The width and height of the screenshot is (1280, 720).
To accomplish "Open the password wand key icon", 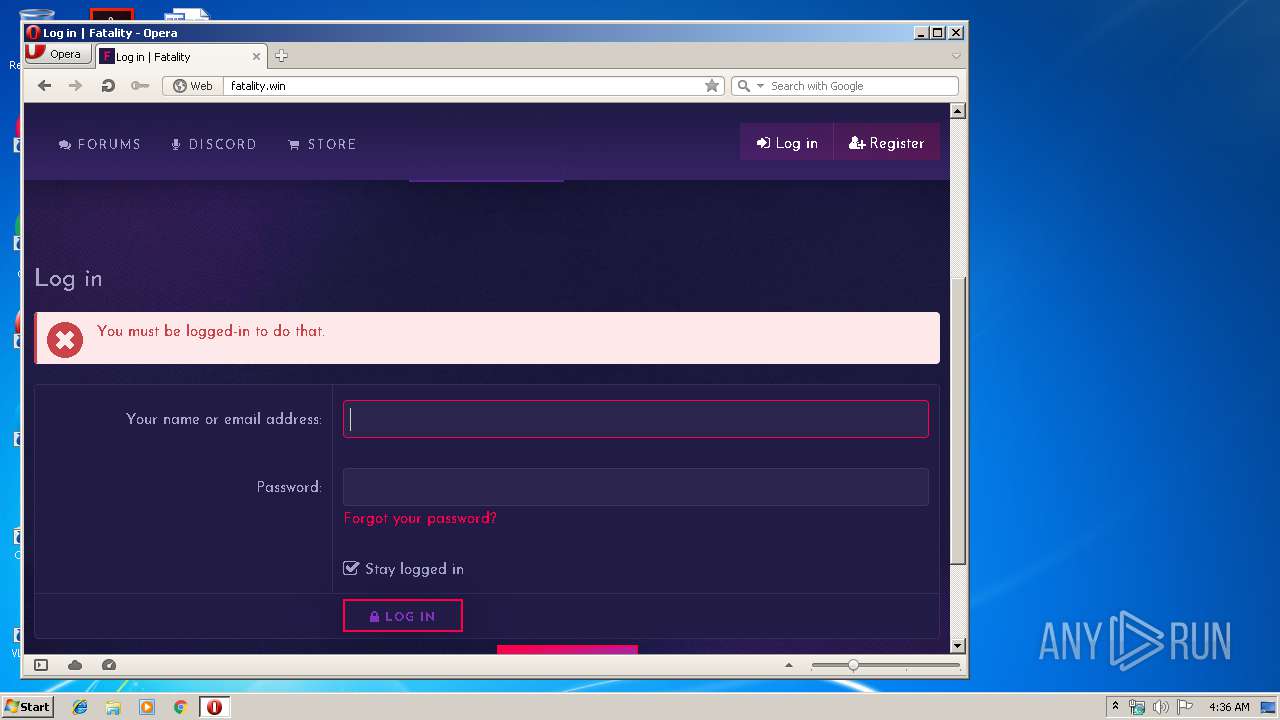I will click(x=140, y=86).
